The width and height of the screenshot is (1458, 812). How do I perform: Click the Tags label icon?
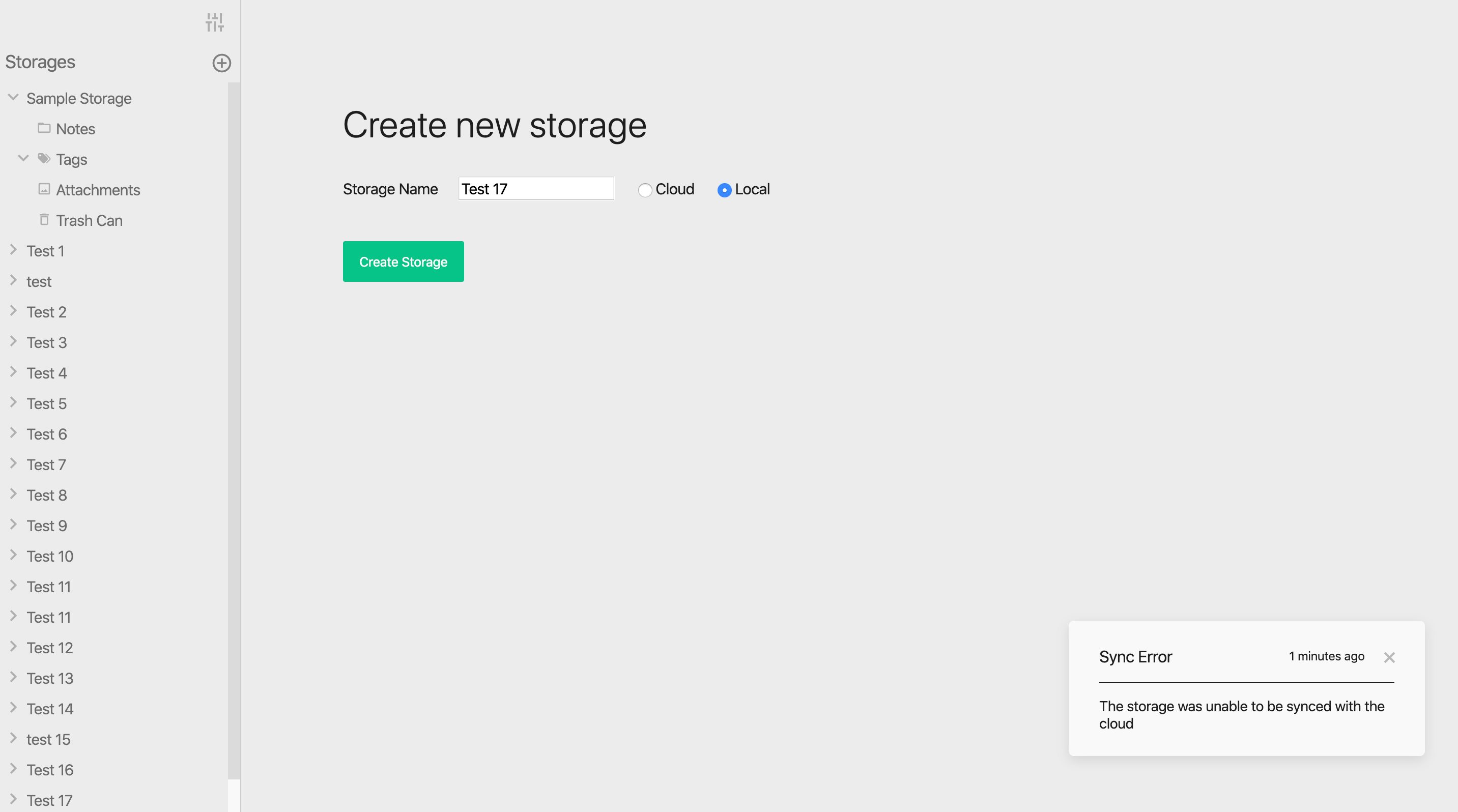click(x=44, y=158)
